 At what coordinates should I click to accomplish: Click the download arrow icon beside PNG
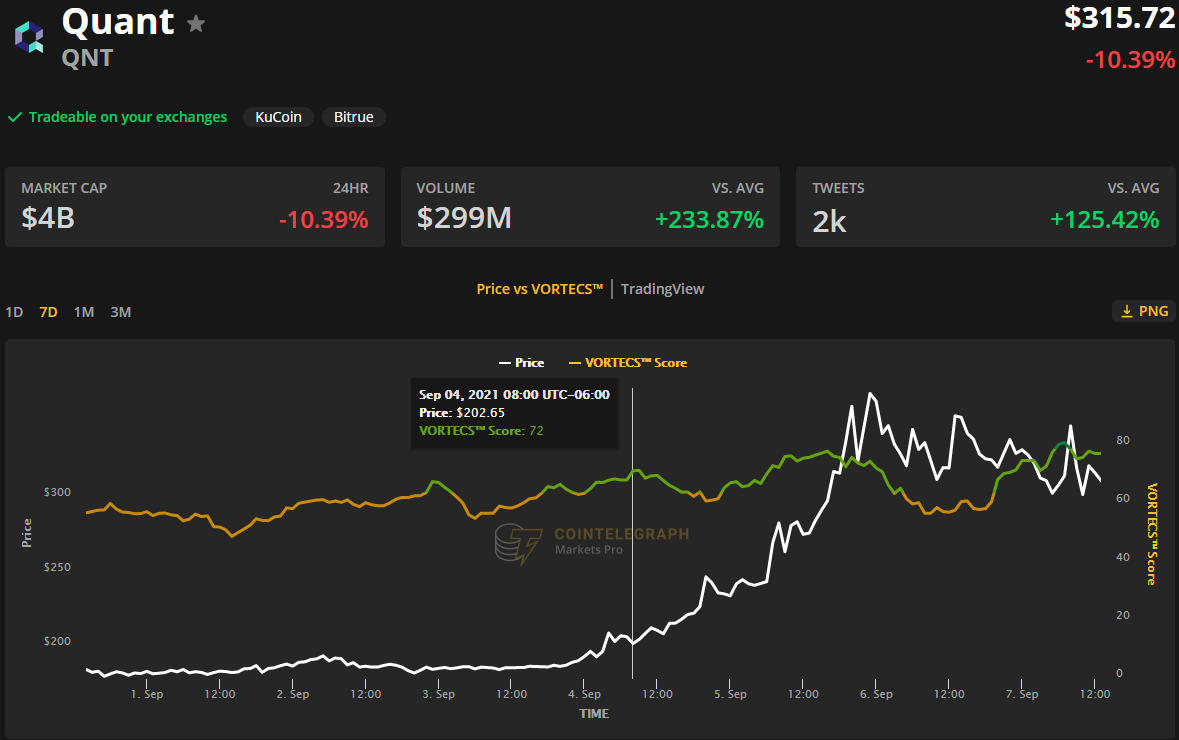[x=1127, y=312]
